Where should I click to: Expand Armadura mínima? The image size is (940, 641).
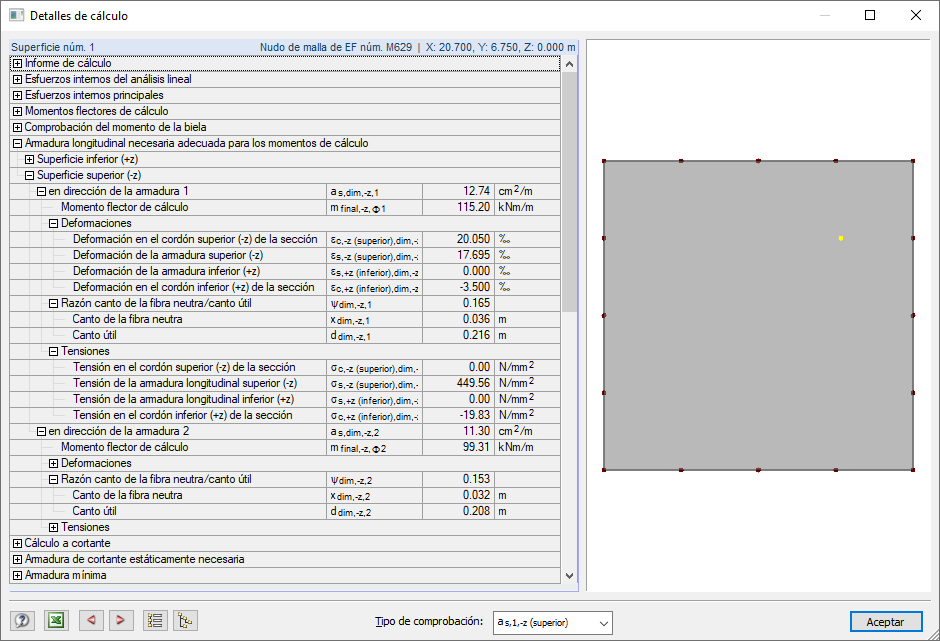17,576
